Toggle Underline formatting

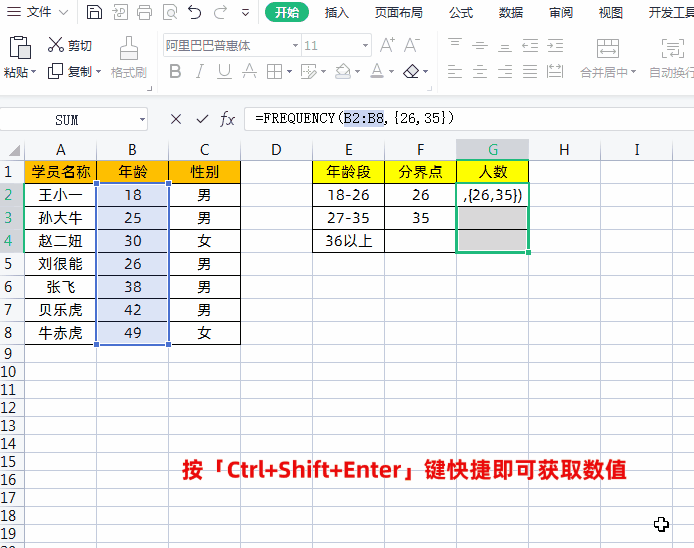tap(224, 71)
